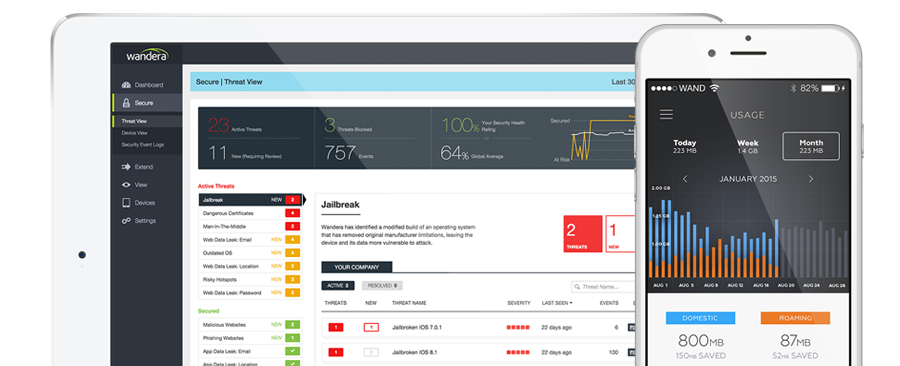Click the View eye icon
Screen dimensions: 900x366
tap(126, 185)
